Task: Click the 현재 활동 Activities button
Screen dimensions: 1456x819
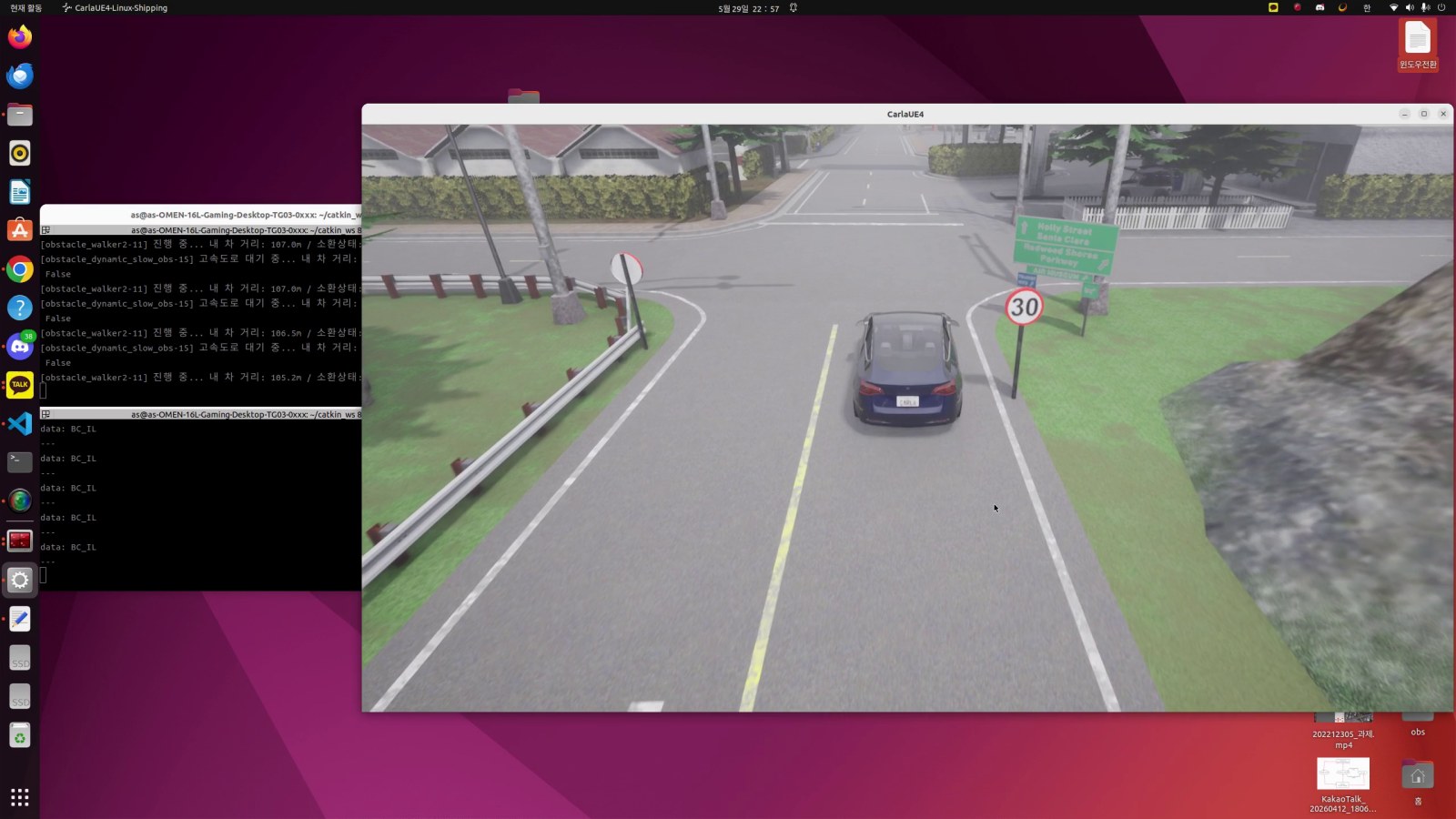Action: (x=25, y=8)
